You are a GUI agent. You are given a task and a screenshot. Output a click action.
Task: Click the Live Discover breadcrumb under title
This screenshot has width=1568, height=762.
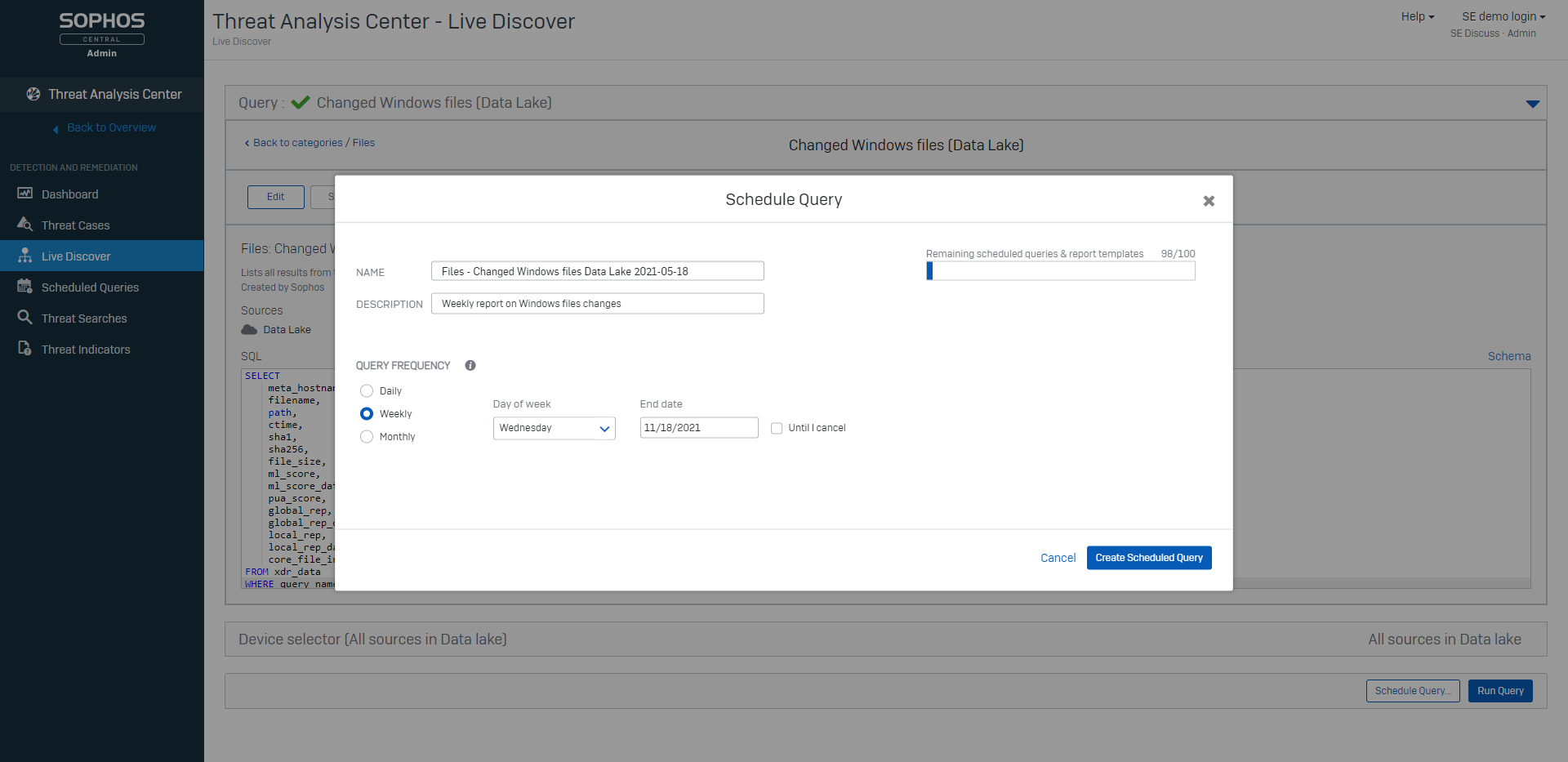pyautogui.click(x=242, y=42)
